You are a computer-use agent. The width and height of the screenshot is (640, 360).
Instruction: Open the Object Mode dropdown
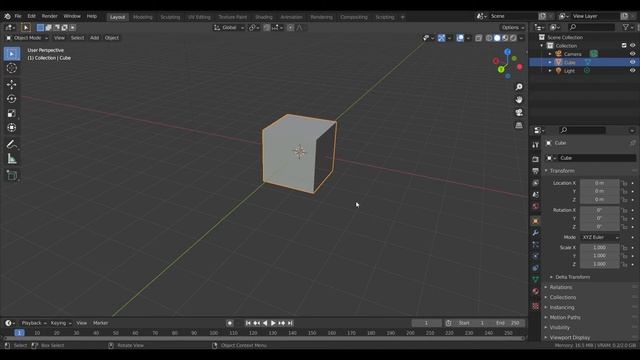point(27,38)
